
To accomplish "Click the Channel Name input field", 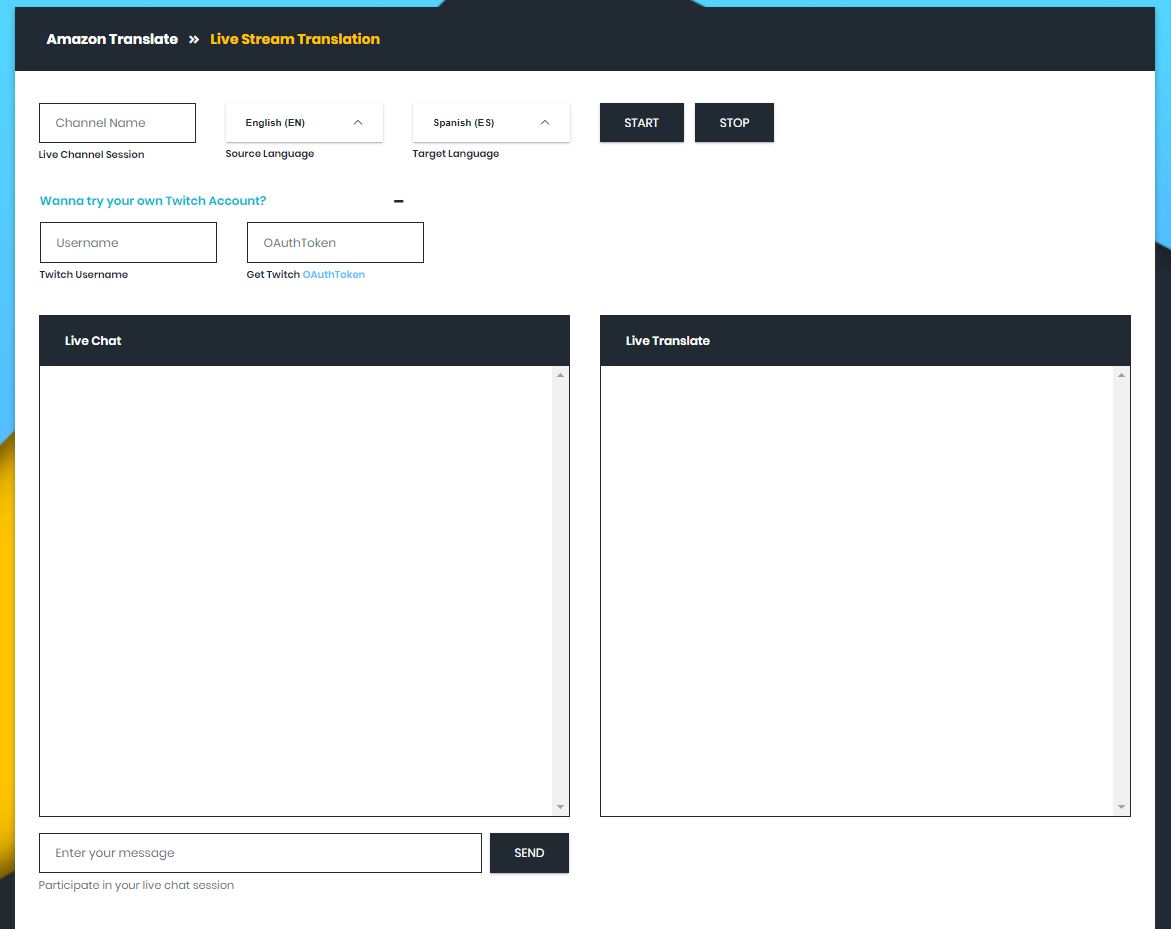I will pos(117,122).
